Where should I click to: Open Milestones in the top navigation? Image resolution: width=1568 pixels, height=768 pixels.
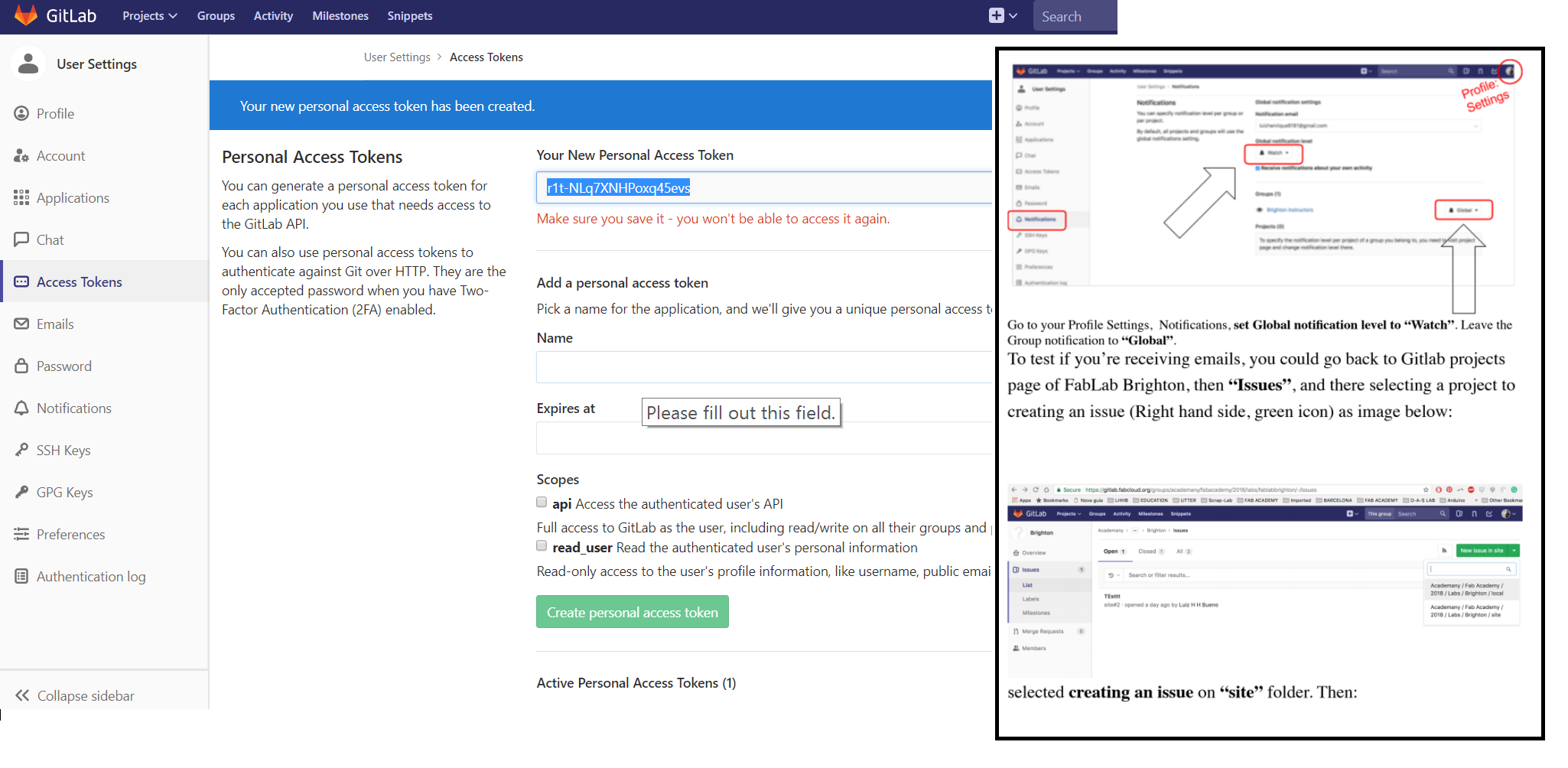[x=340, y=15]
